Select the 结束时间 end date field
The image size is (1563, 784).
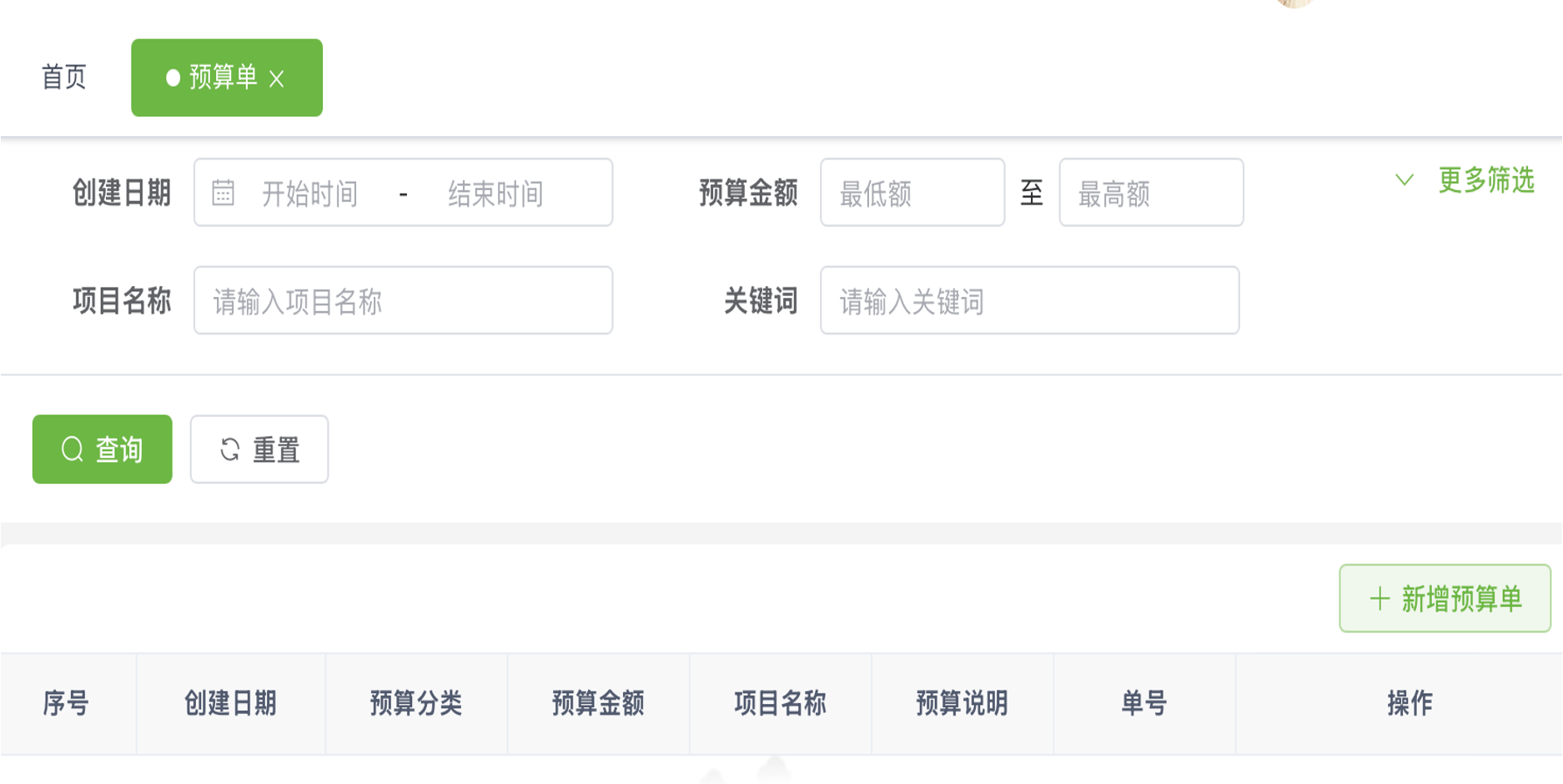494,193
